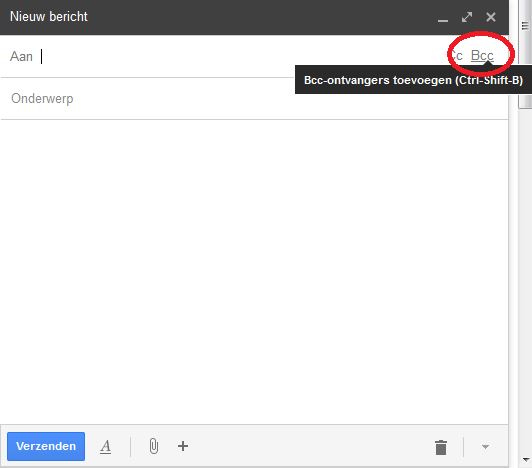Screen dimensions: 532x468
Task: Click the Aan label to pick contacts
Action: coord(21,56)
